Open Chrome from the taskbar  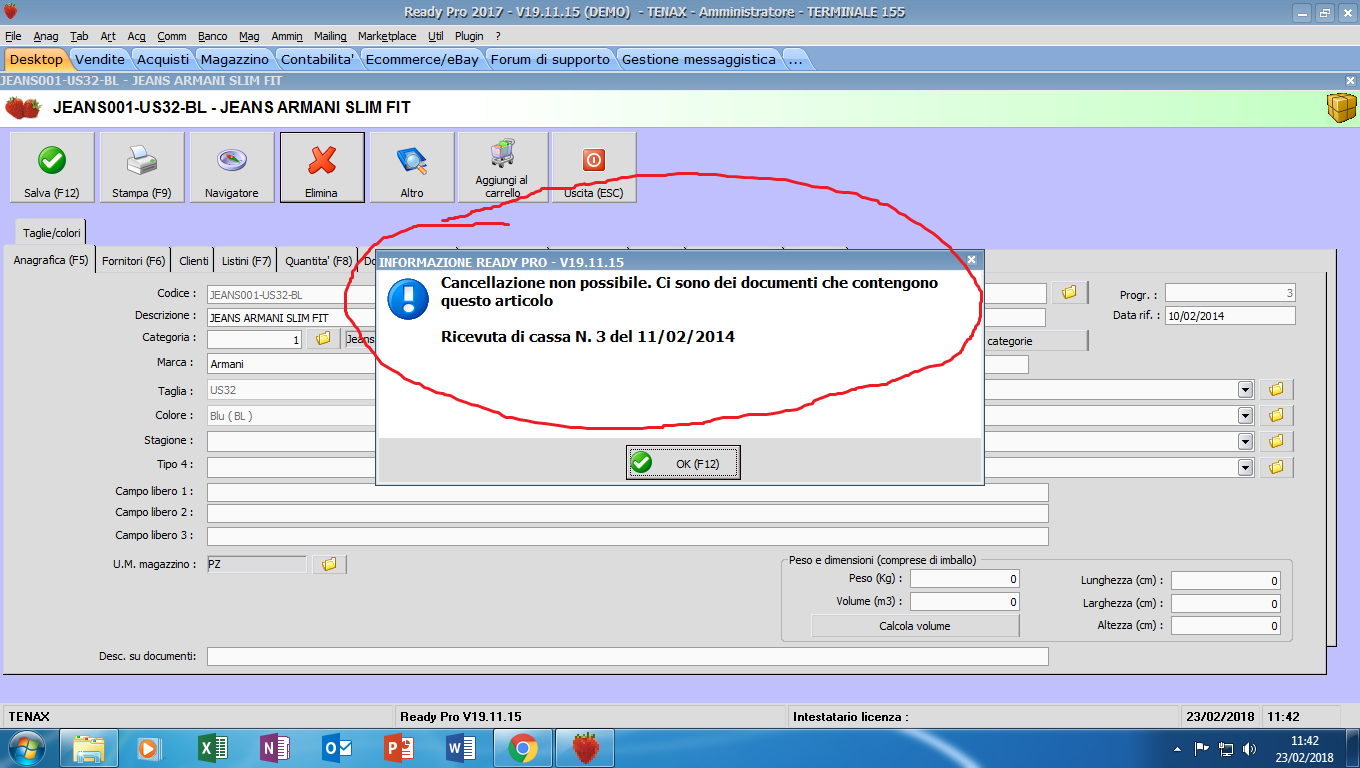tap(523, 748)
